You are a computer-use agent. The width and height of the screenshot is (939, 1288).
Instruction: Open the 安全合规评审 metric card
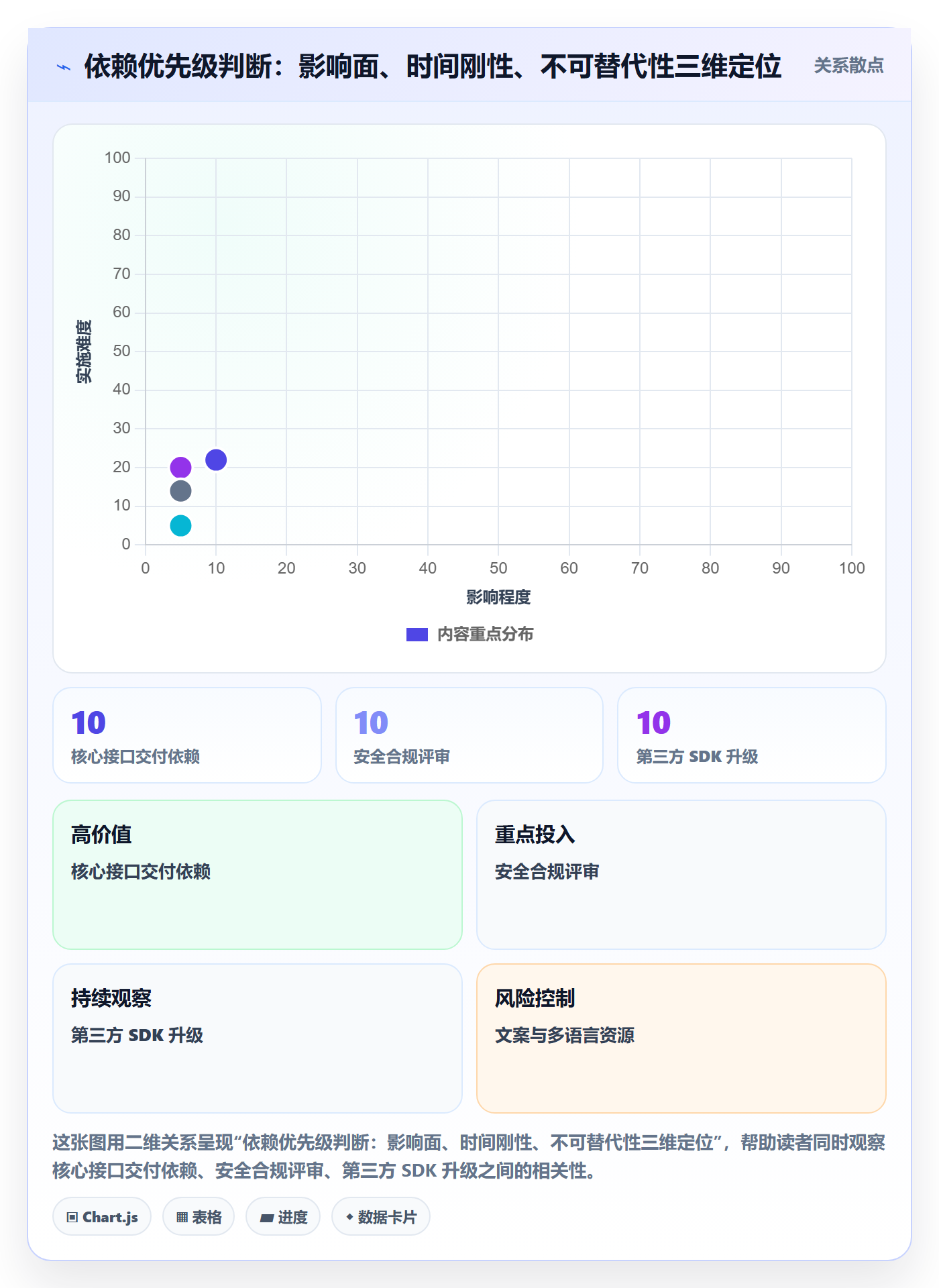[x=469, y=735]
